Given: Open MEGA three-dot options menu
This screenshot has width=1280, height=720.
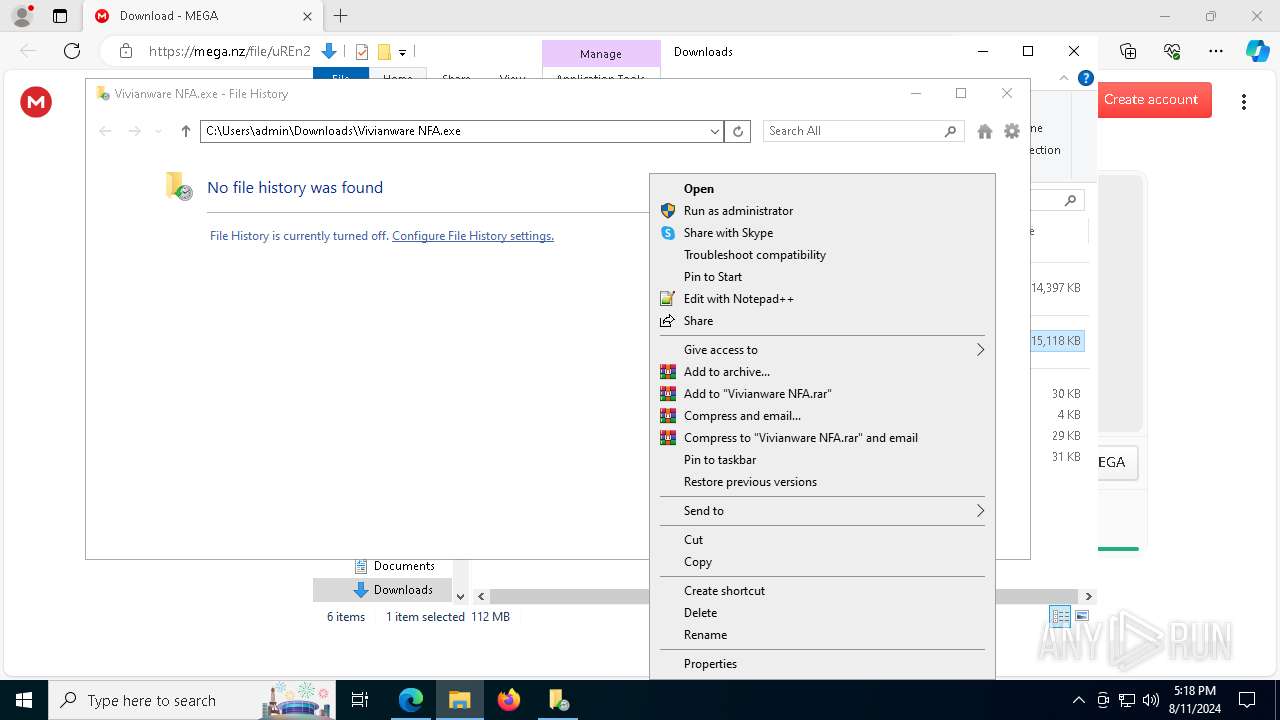Looking at the screenshot, I should pos(1244,101).
